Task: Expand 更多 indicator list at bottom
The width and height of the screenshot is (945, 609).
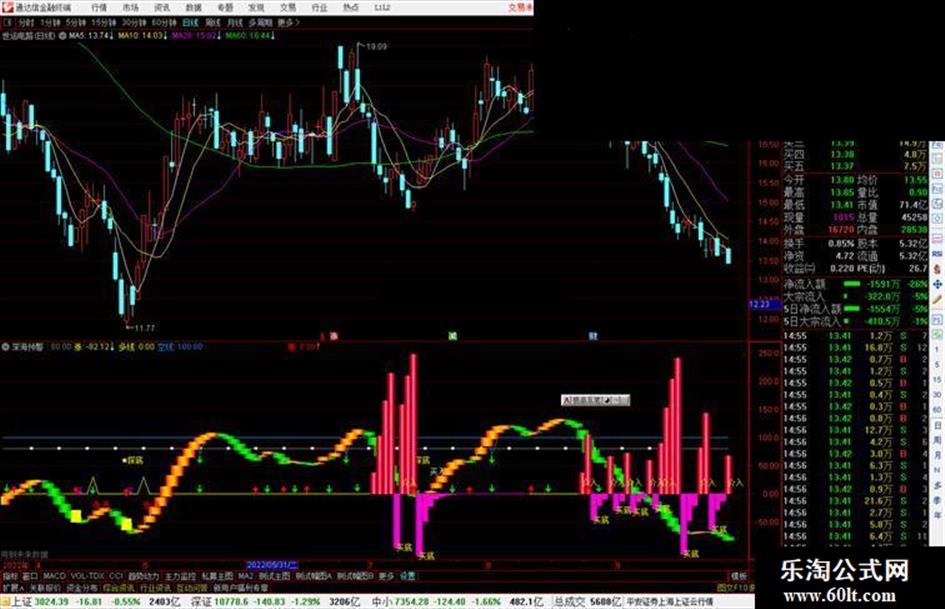Action: 386,576
